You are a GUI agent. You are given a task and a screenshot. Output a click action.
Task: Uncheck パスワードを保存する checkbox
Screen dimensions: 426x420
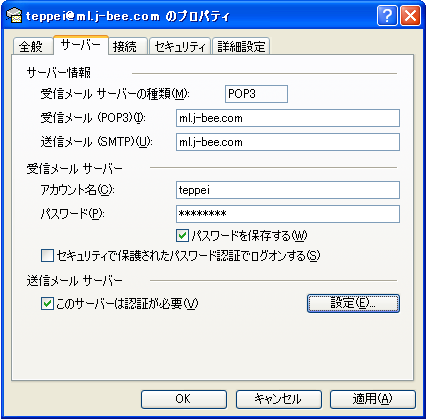182,235
